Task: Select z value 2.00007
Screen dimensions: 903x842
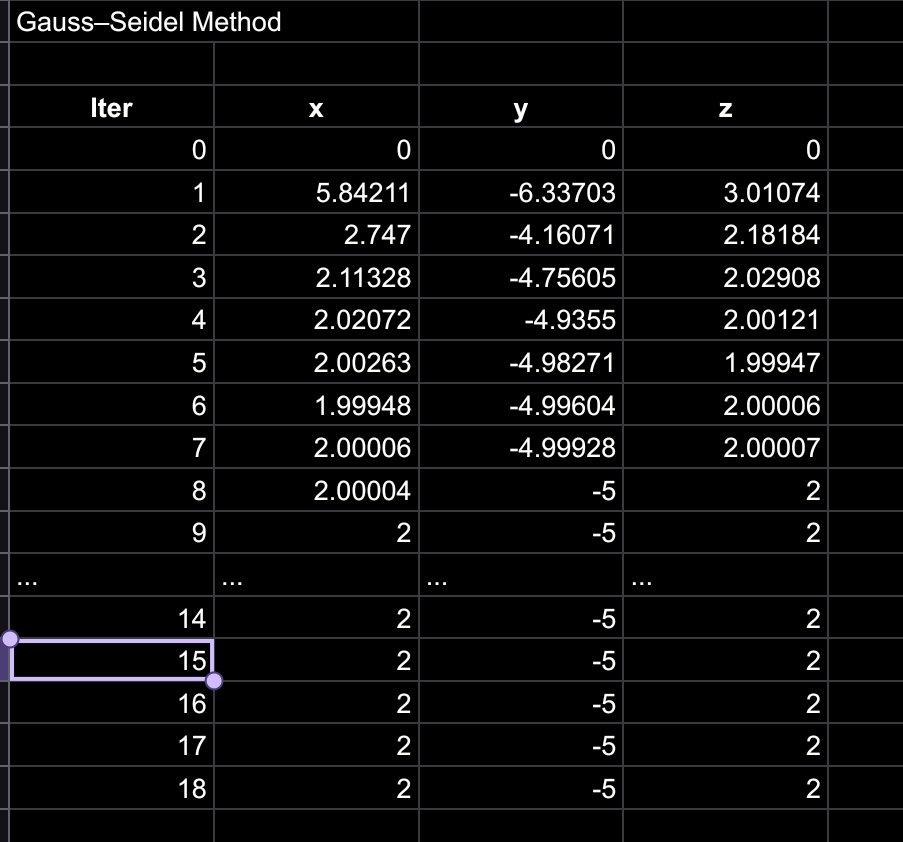Action: [726, 447]
